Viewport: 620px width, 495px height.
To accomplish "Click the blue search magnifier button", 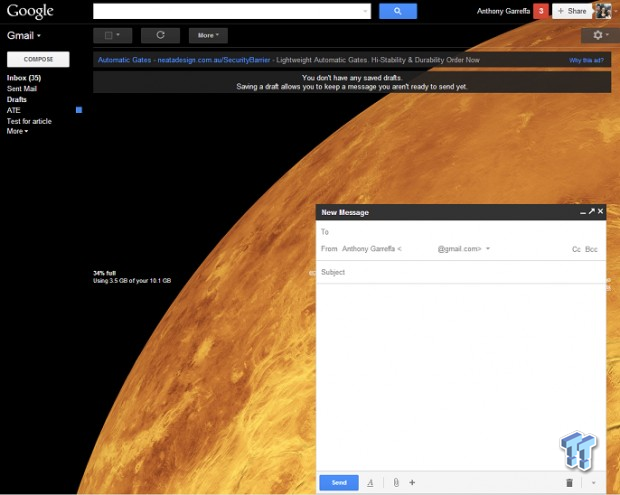I will click(x=398, y=11).
